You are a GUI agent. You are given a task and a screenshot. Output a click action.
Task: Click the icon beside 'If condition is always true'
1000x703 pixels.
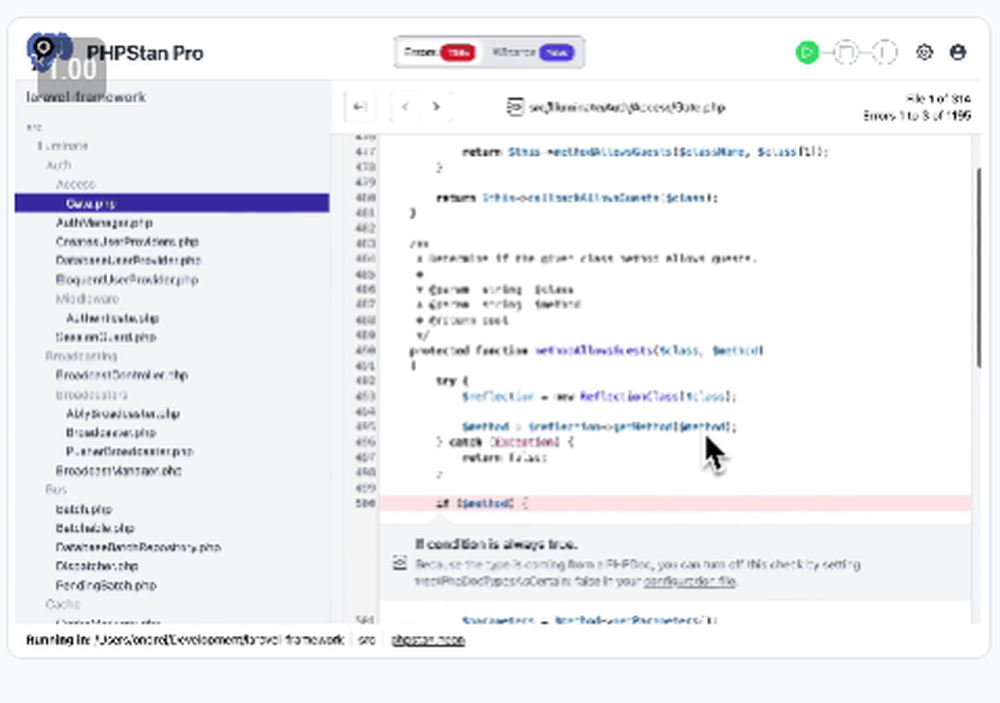[400, 563]
